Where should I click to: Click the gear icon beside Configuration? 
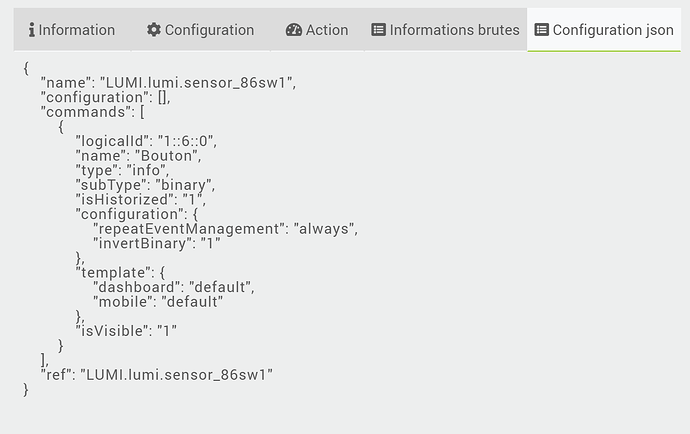tap(154, 30)
